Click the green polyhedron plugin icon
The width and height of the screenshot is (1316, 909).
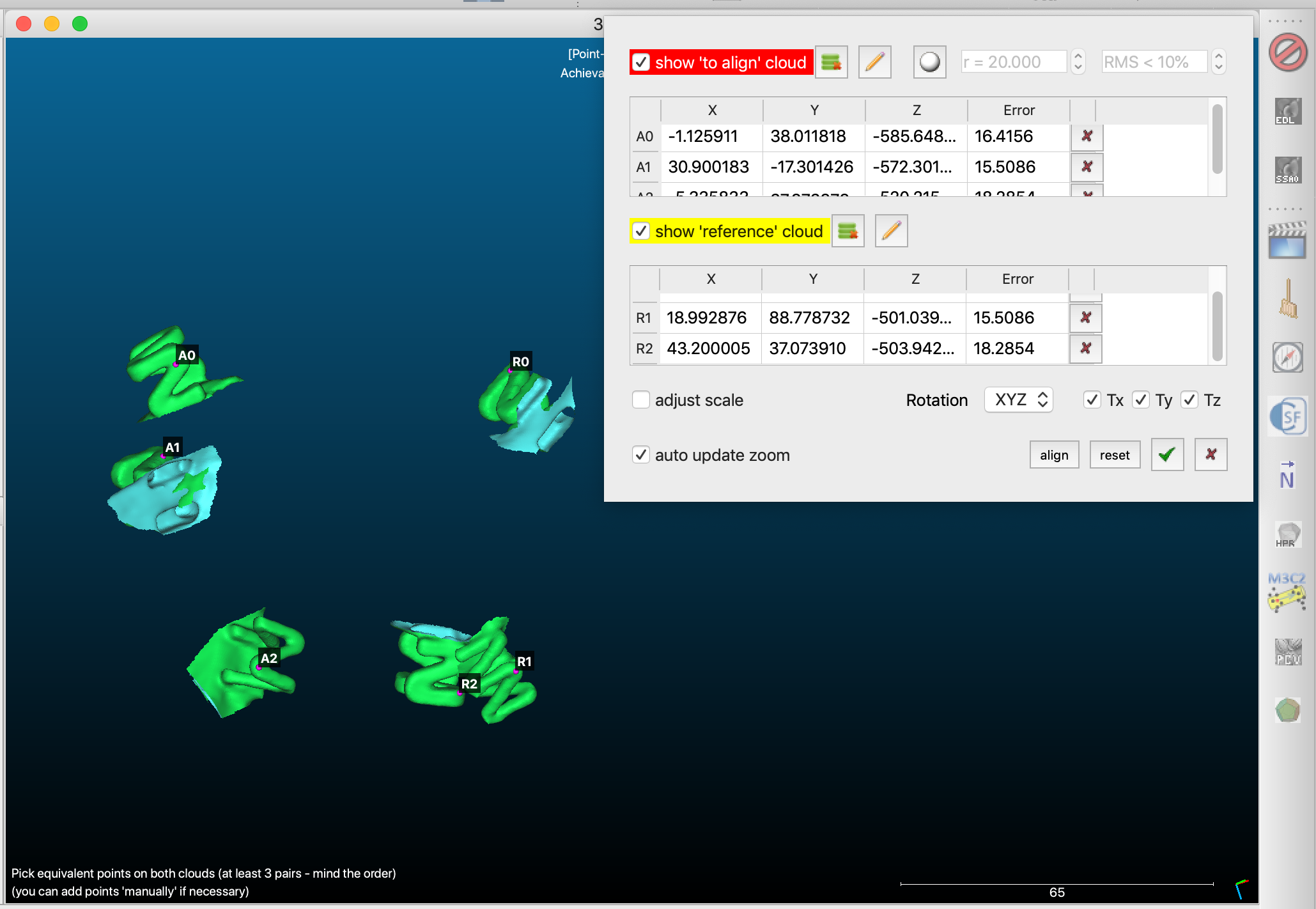coord(1288,710)
